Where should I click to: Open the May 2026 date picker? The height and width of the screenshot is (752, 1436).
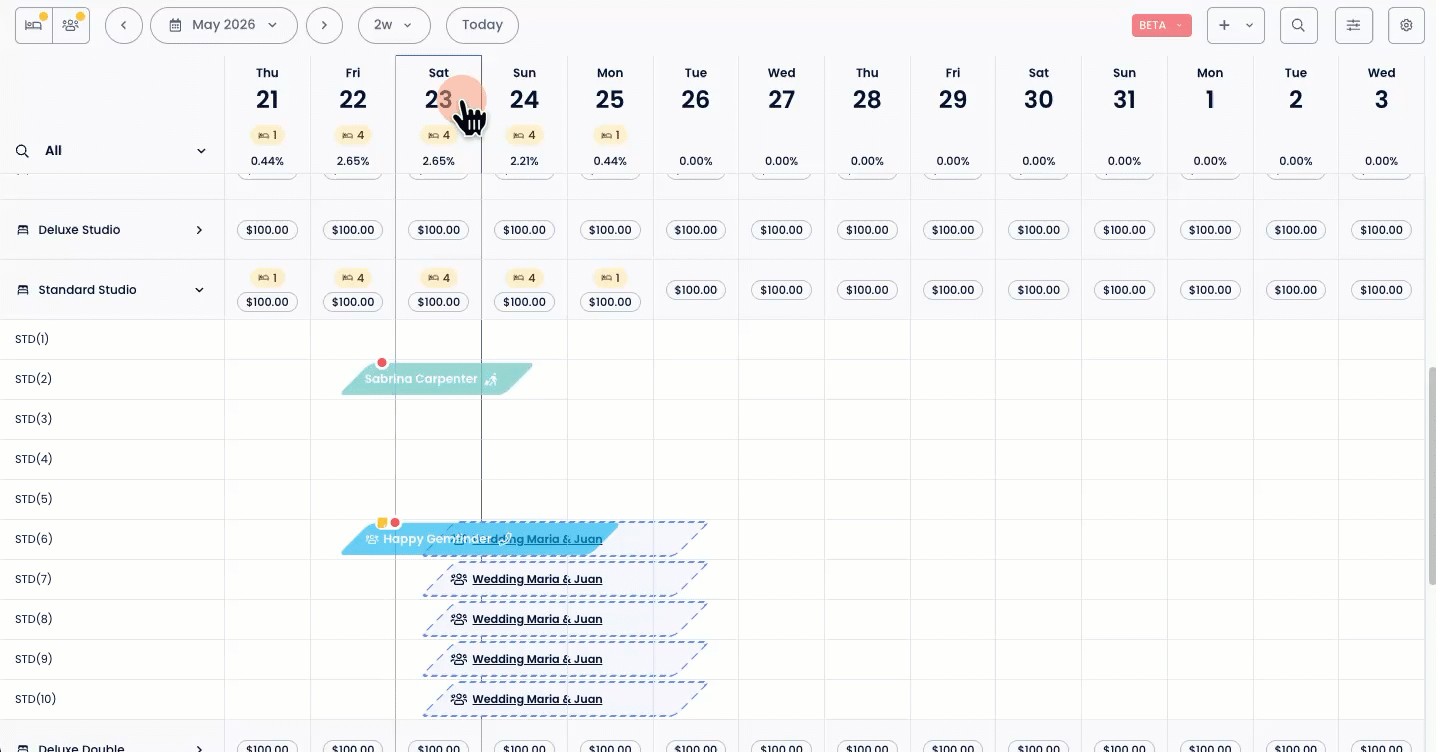pyautogui.click(x=223, y=25)
